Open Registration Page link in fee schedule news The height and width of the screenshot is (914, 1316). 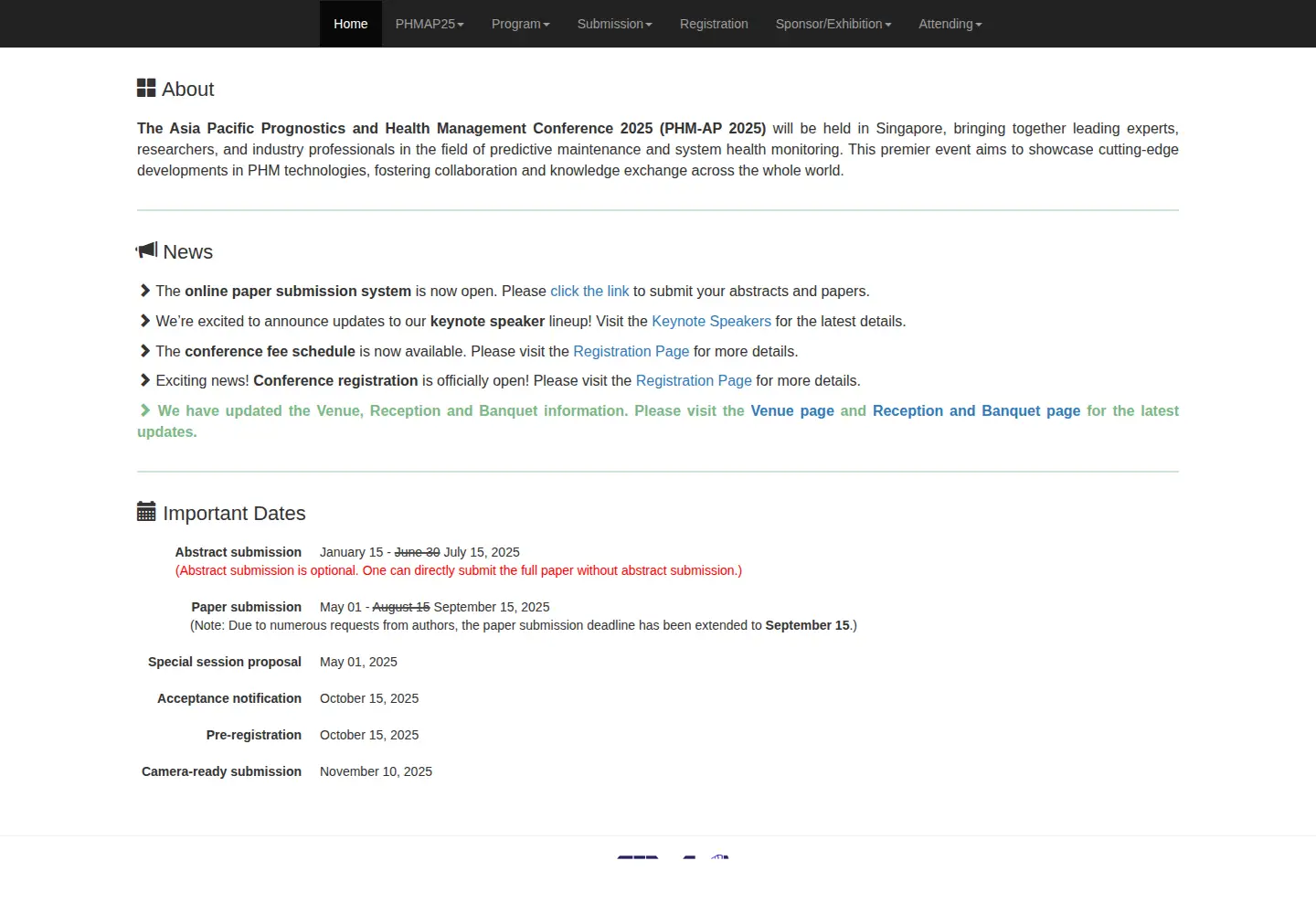pos(631,351)
